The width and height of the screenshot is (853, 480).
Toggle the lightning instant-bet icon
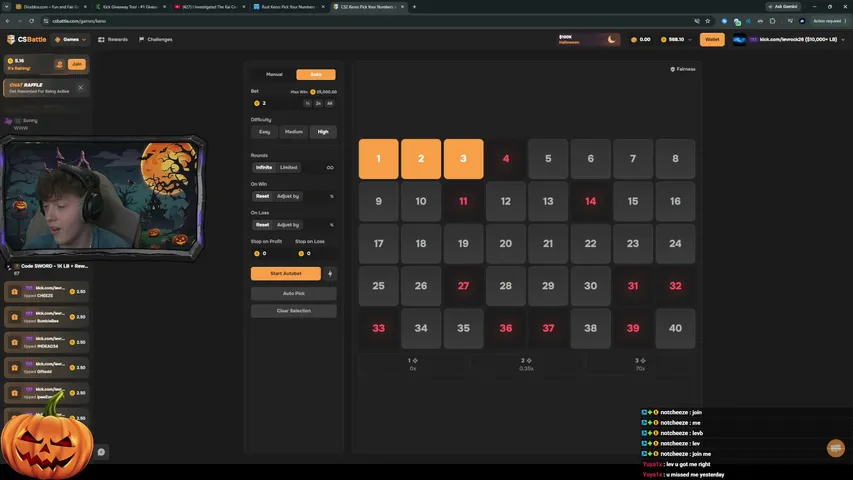click(330, 274)
